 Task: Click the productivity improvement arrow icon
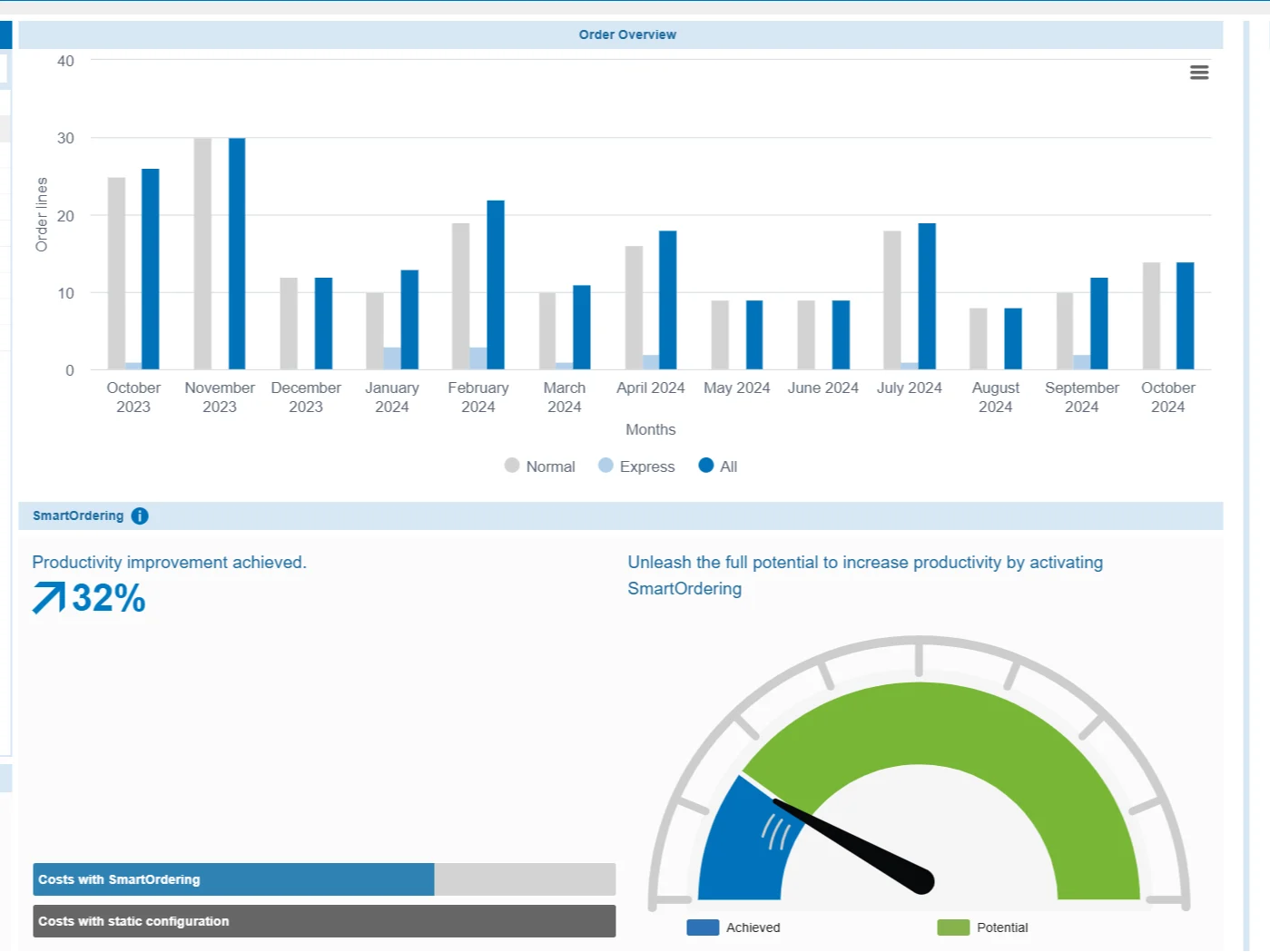49,598
